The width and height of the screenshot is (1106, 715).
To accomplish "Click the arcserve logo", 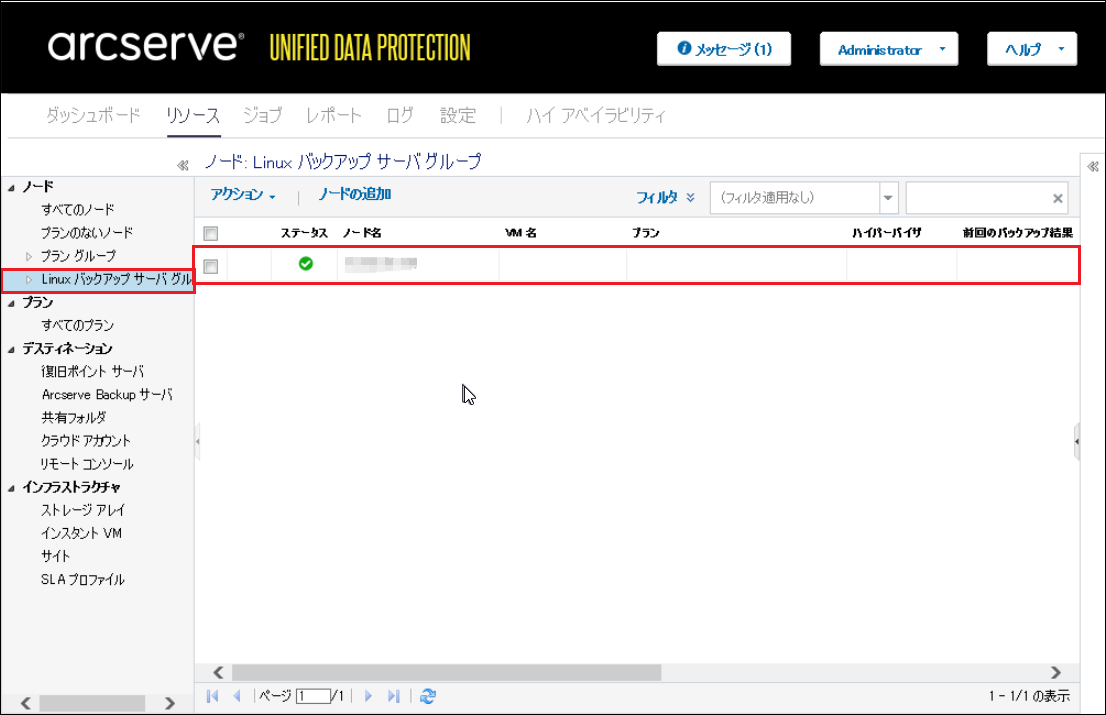I will pos(145,45).
